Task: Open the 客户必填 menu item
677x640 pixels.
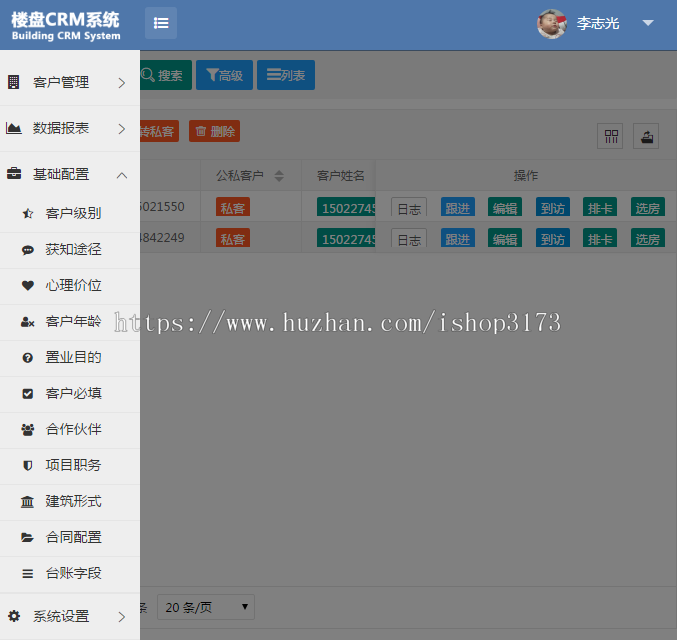Action: 70,394
